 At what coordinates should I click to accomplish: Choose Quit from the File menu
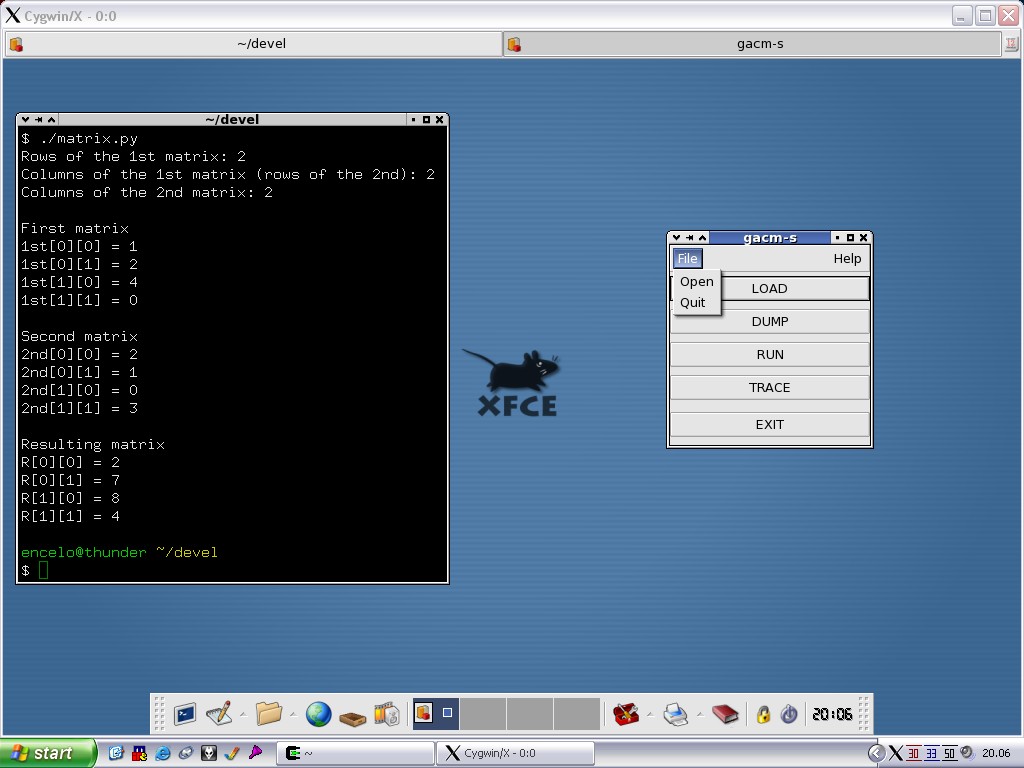[697, 302]
